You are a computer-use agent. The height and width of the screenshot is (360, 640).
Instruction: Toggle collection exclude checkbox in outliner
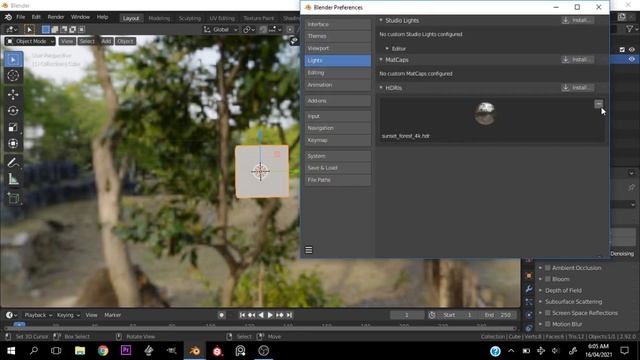[622, 49]
